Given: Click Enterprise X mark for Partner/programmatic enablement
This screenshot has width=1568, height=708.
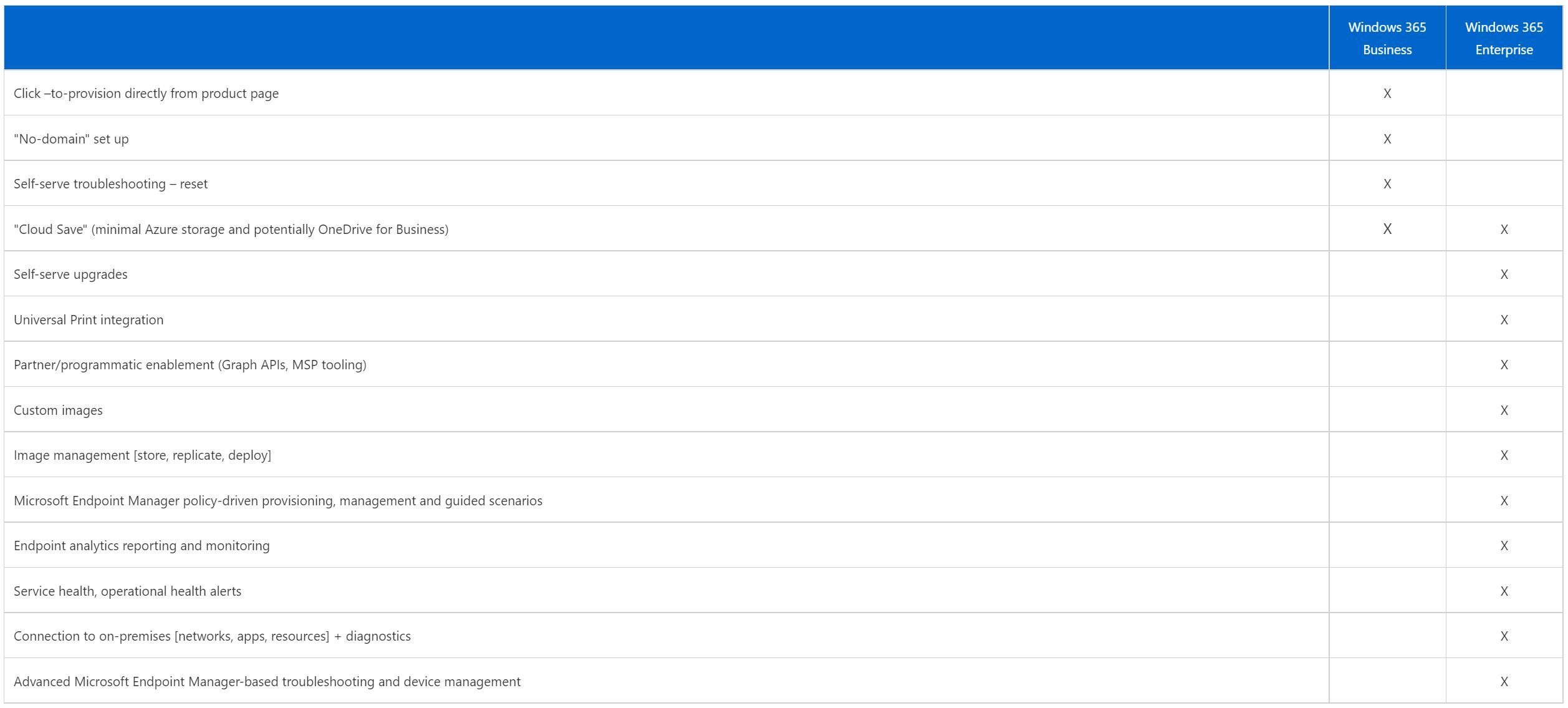Looking at the screenshot, I should point(1504,365).
